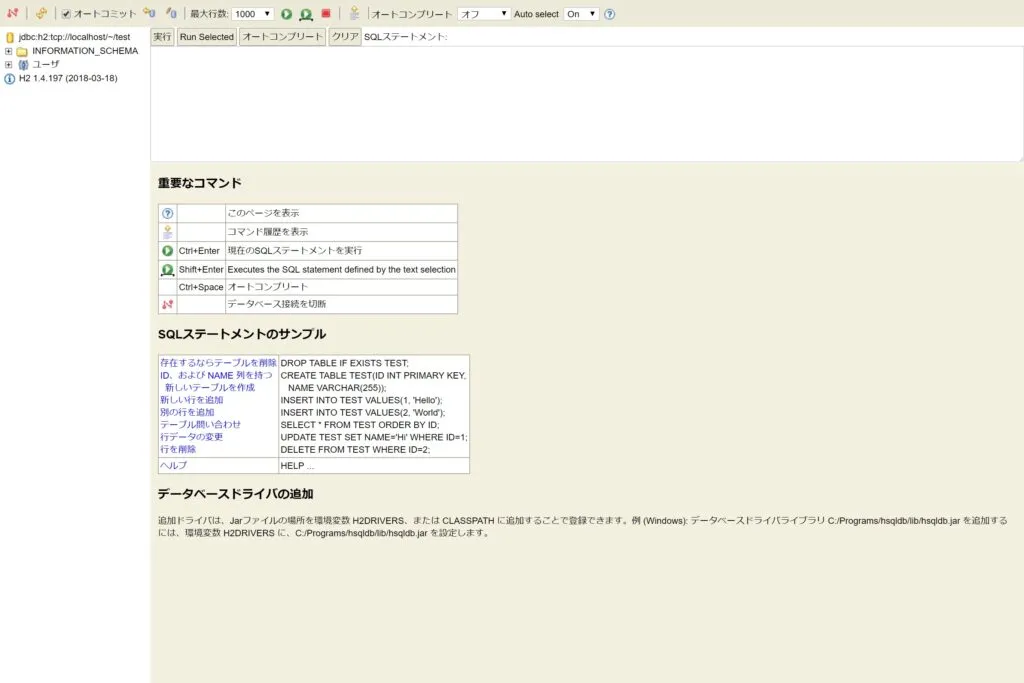This screenshot has width=1024, height=683.
Task: Select the INFORMATION_SCHEMA label in the tree
Action: [85, 51]
